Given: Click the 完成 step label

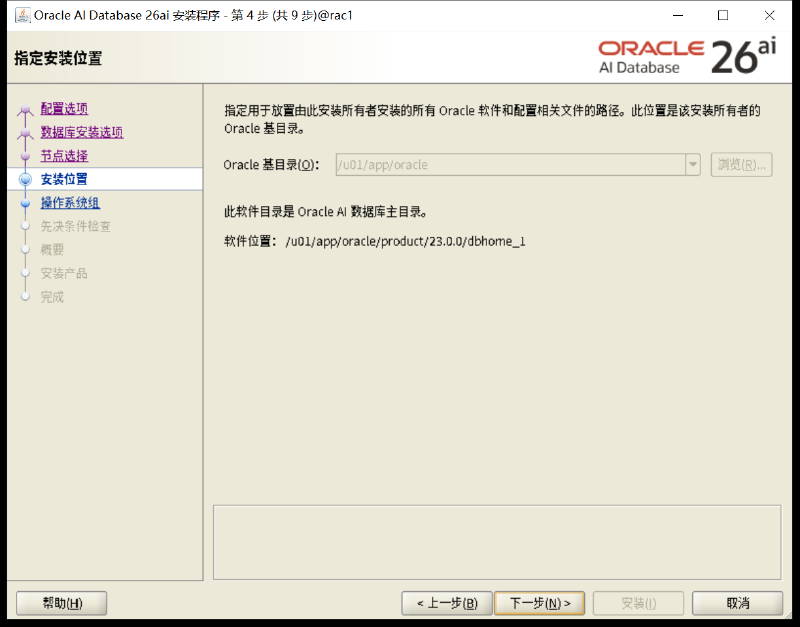Looking at the screenshot, I should click(x=52, y=297).
